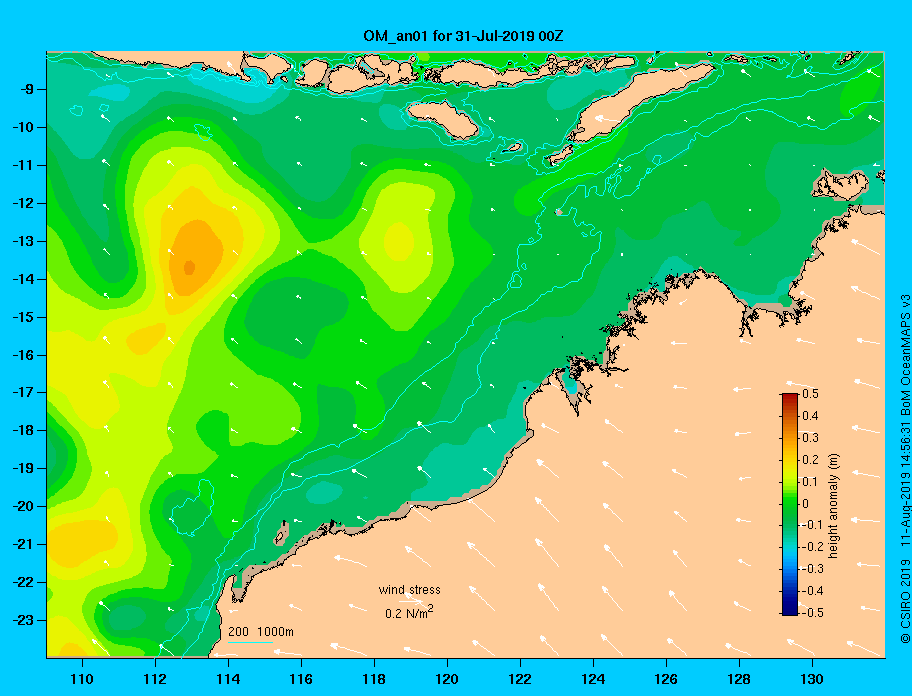Click the '-12' latitude axis label
Viewport: 912px width, 696px height.
[23, 204]
